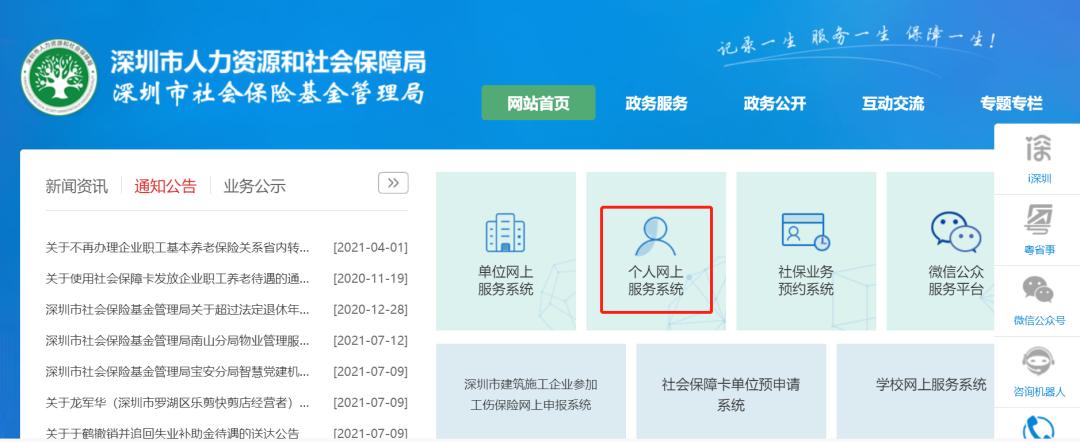Screen dimensions: 1080x442
Task: Switch to the 新闻资讯 tab
Action: coord(77,186)
